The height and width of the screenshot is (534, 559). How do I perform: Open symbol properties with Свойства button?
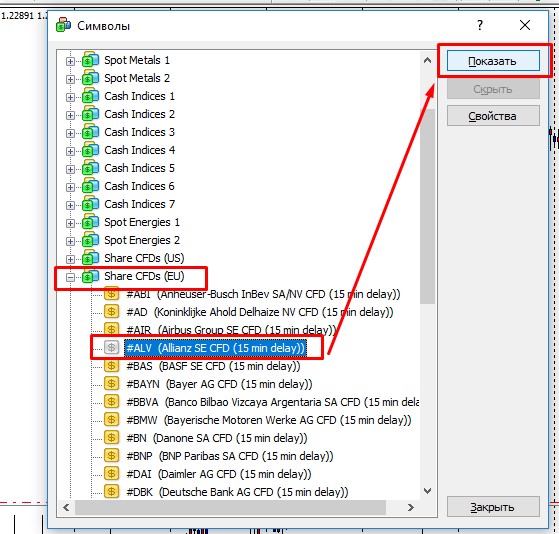click(493, 116)
